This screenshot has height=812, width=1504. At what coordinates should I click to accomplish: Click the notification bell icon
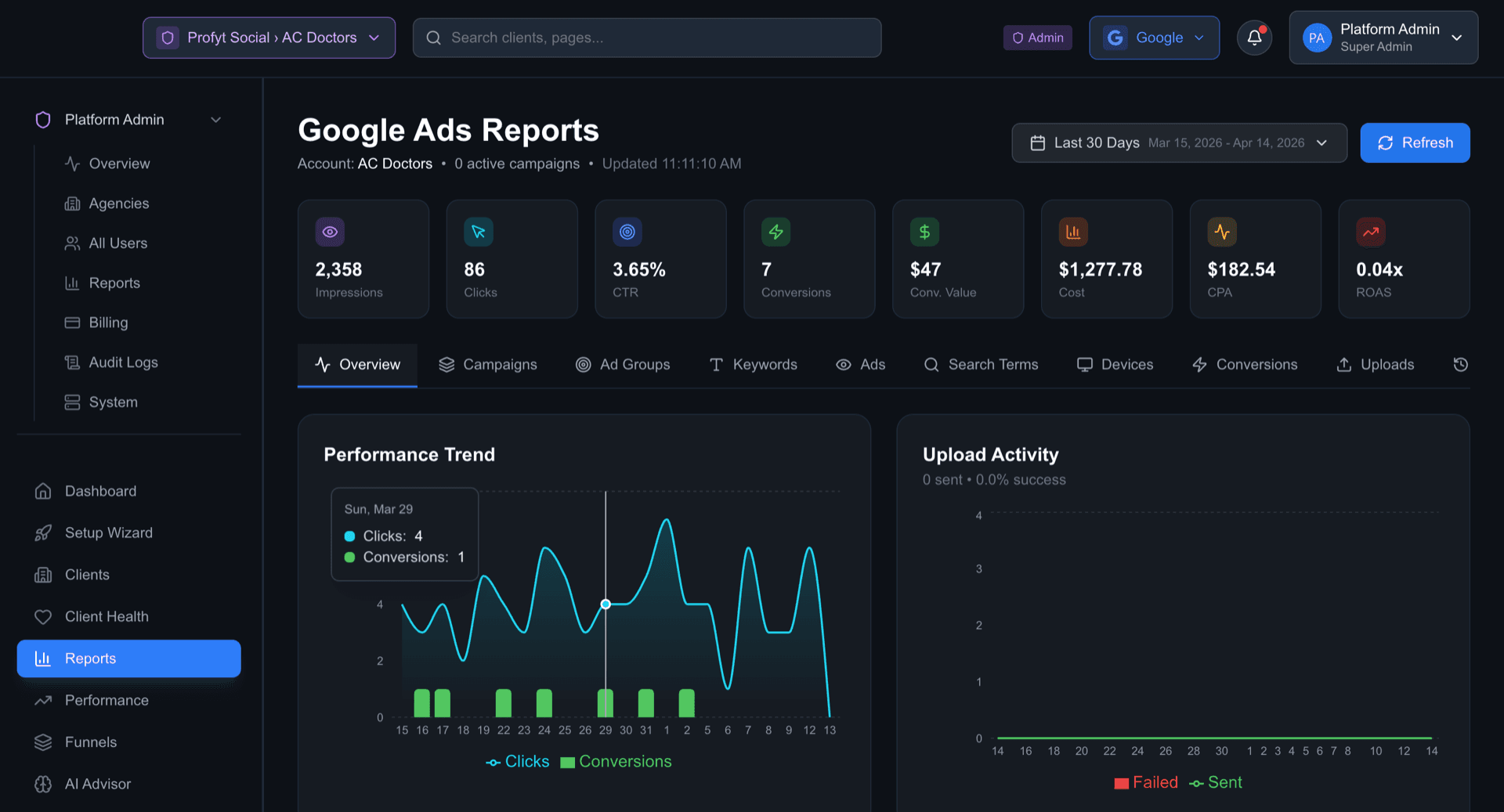point(1254,38)
